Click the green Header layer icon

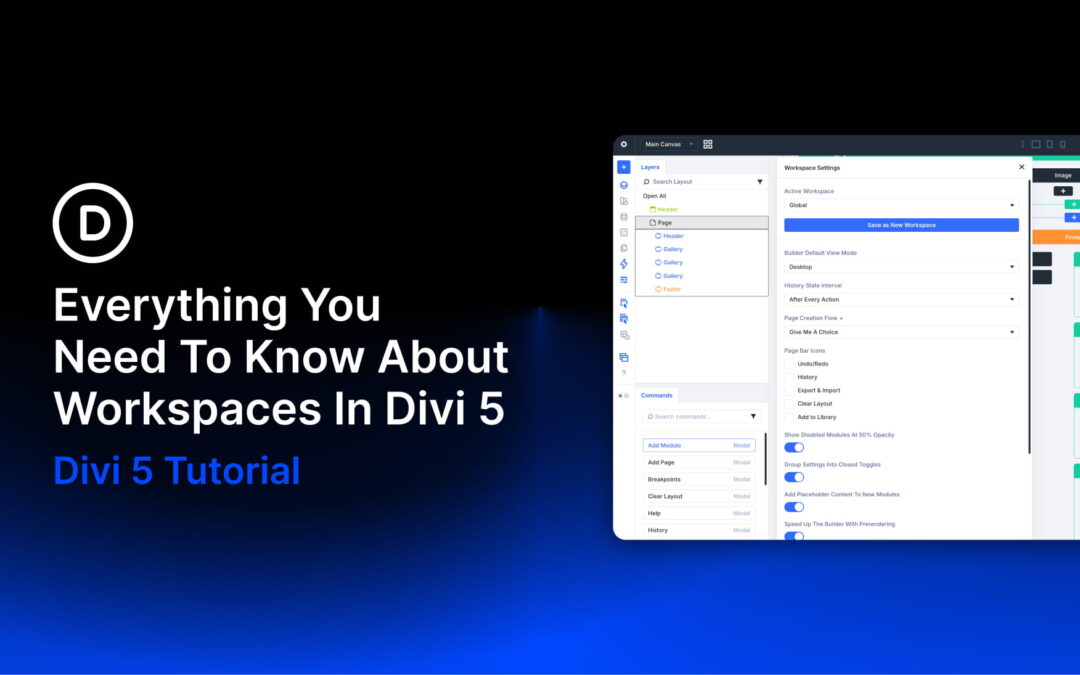653,209
